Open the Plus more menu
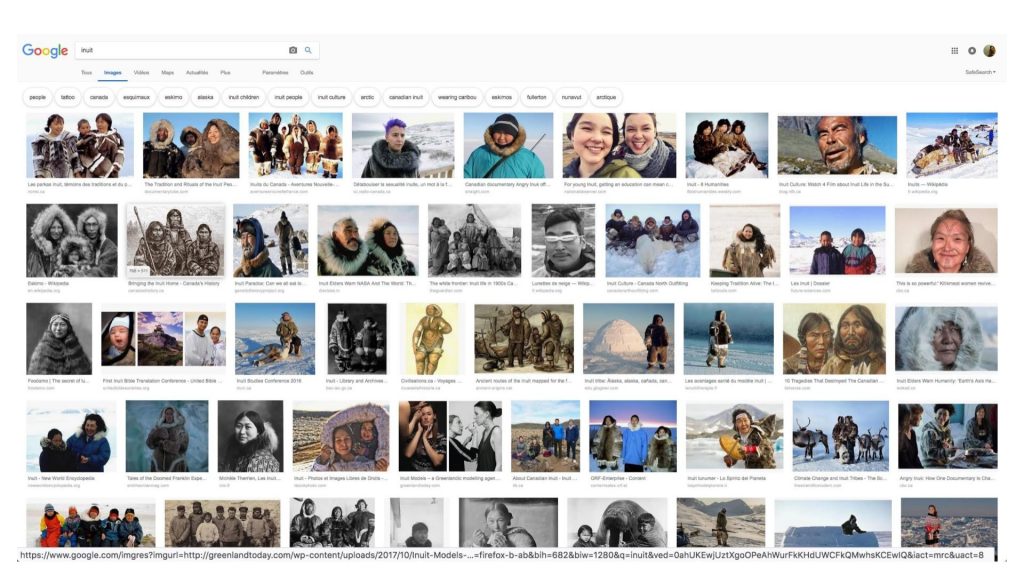Viewport: 1024px width, 576px height. point(225,72)
